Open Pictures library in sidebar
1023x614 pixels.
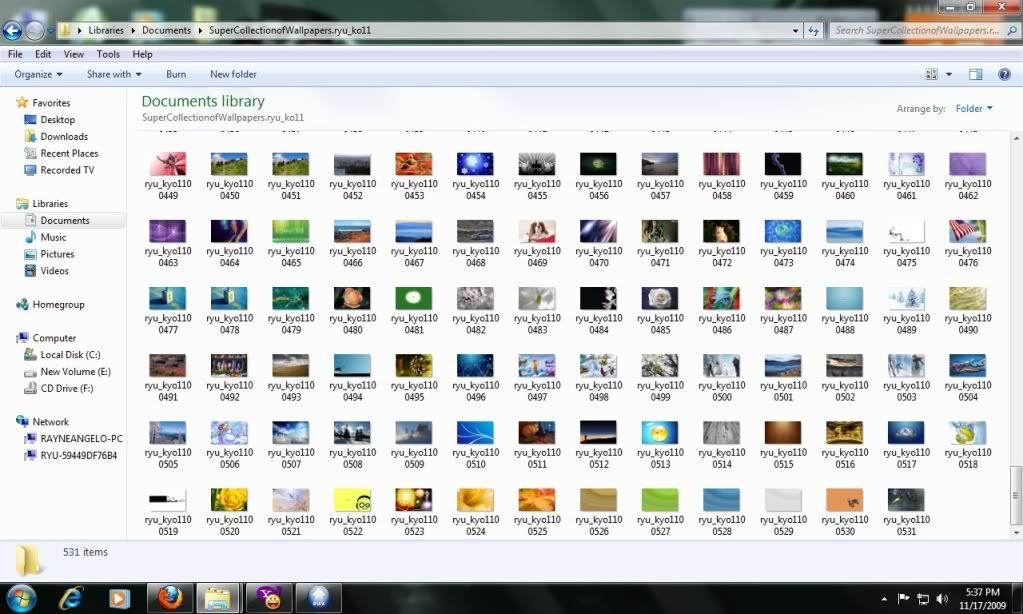57,254
